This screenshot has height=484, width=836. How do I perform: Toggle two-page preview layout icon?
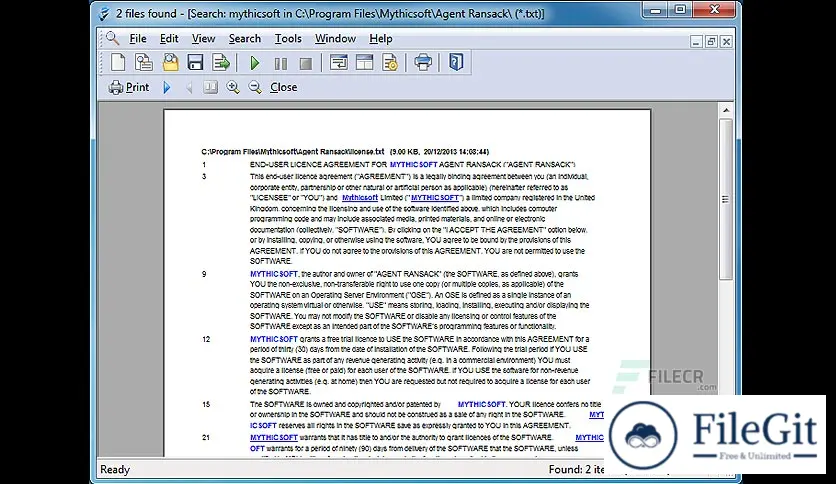pos(211,87)
